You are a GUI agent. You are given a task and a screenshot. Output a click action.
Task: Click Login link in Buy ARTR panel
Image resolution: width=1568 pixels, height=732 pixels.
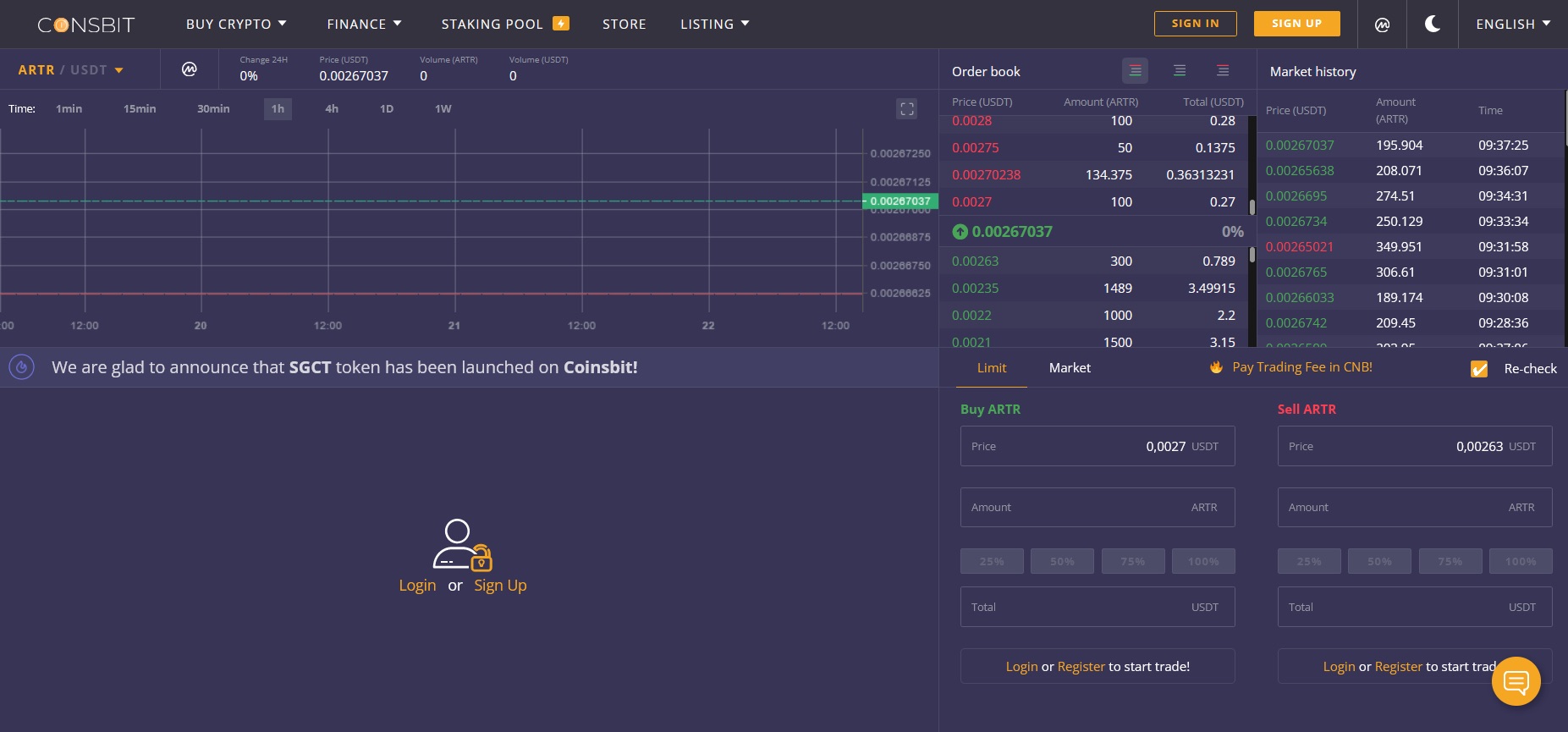click(x=1021, y=667)
